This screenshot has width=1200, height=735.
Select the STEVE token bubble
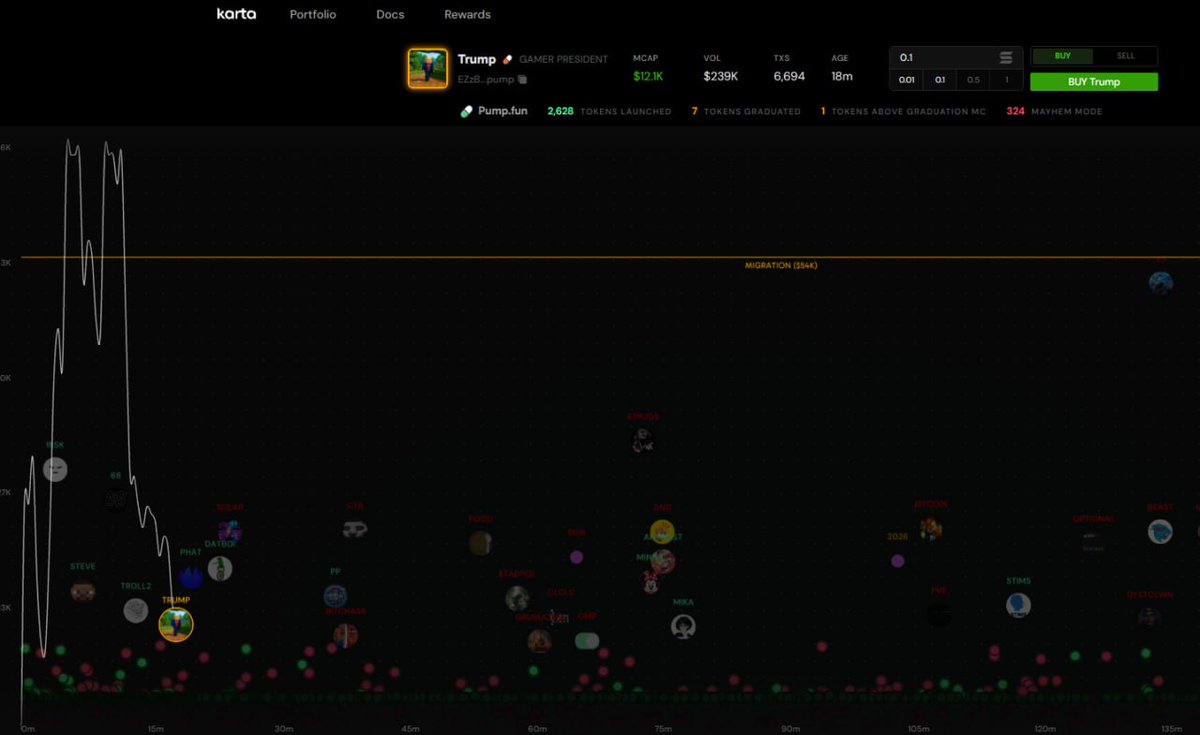[x=83, y=591]
